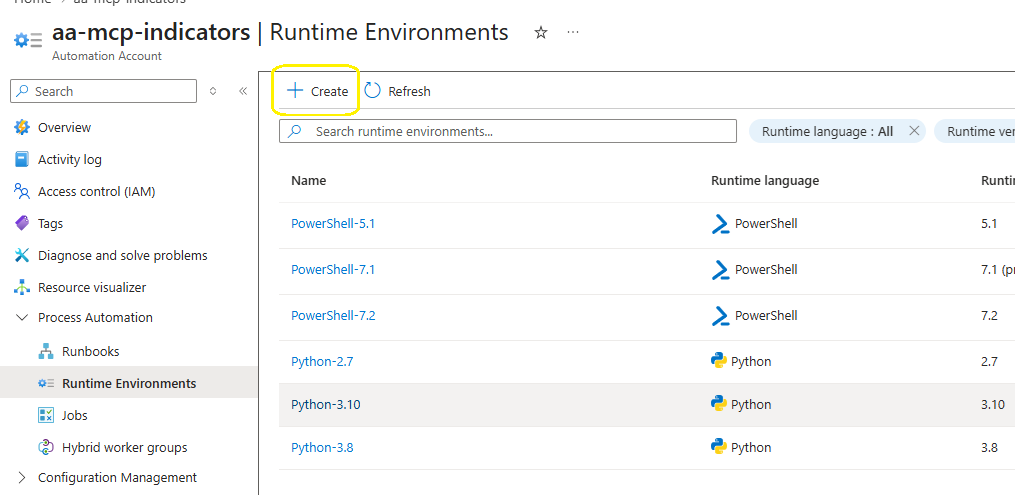The height and width of the screenshot is (495, 1015).
Task: Open the Python-3.10 environment link
Action: point(326,405)
